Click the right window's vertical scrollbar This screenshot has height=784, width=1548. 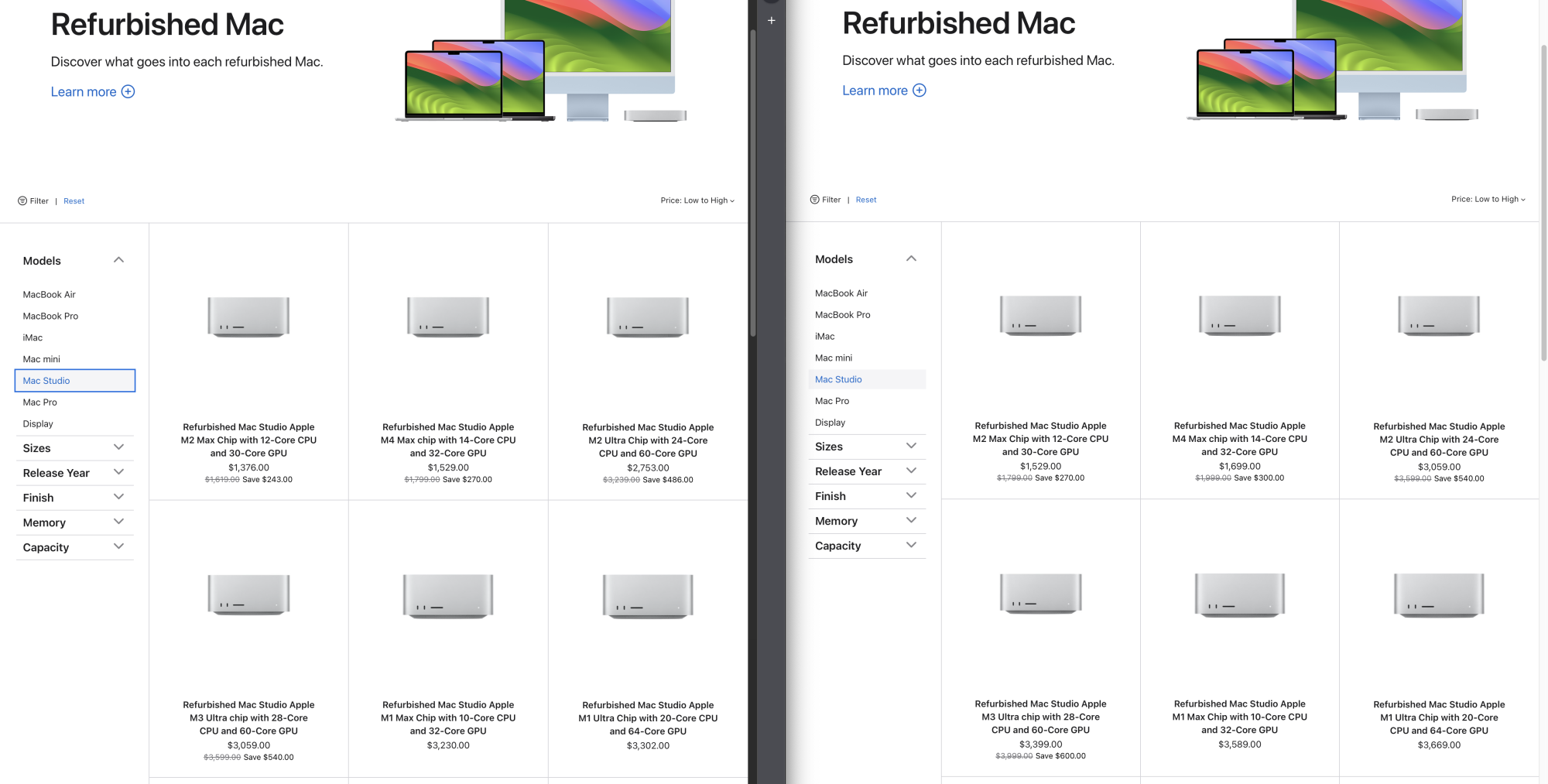[x=1543, y=203]
